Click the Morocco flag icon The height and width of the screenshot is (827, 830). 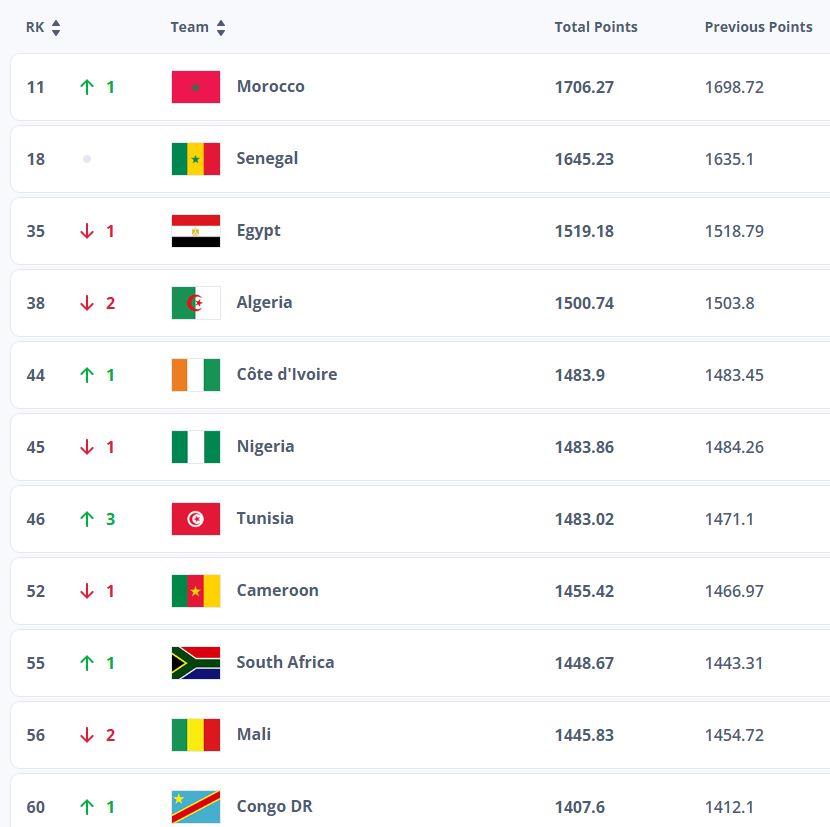point(196,87)
